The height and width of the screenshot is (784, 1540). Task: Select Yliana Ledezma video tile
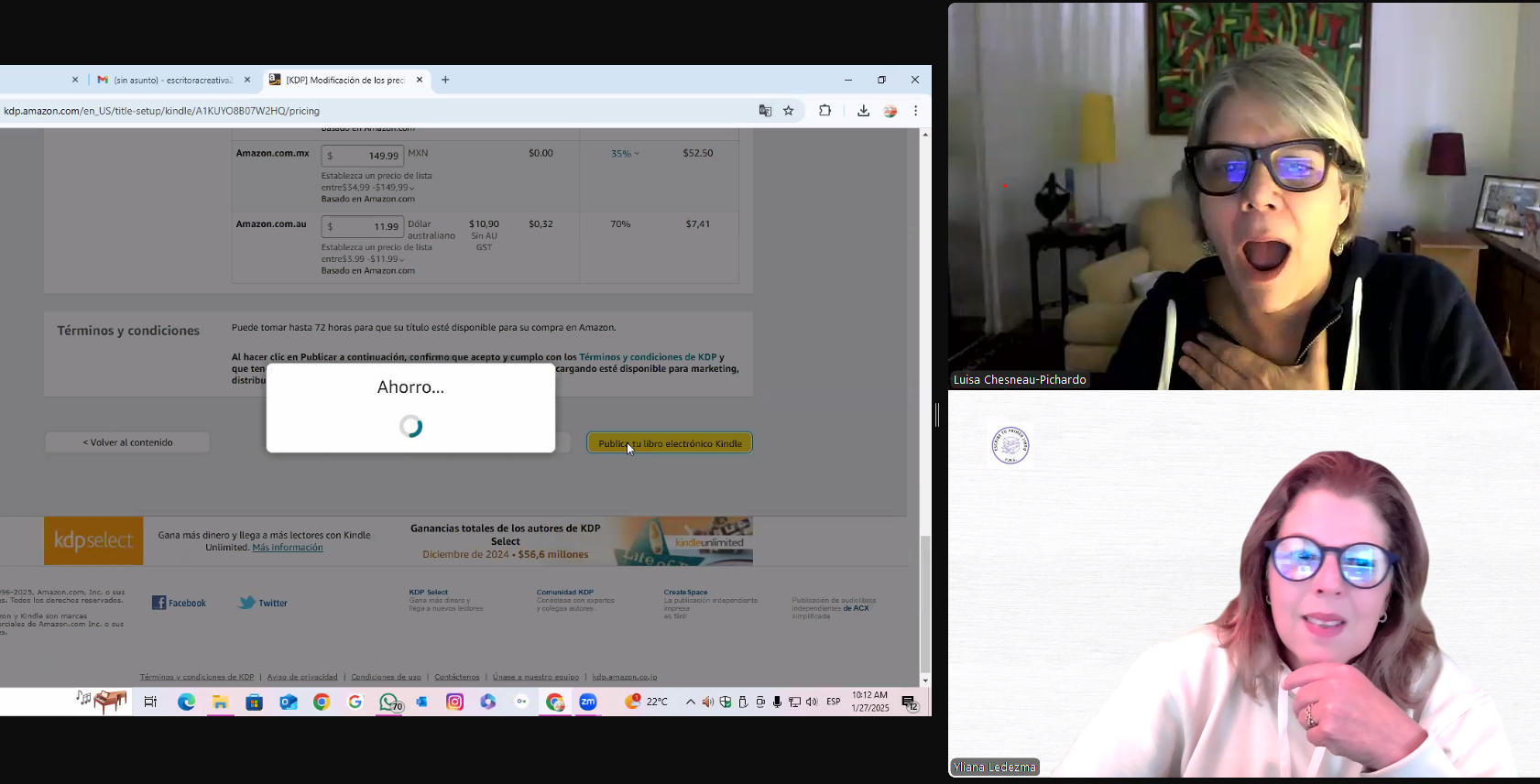pyautogui.click(x=1244, y=584)
